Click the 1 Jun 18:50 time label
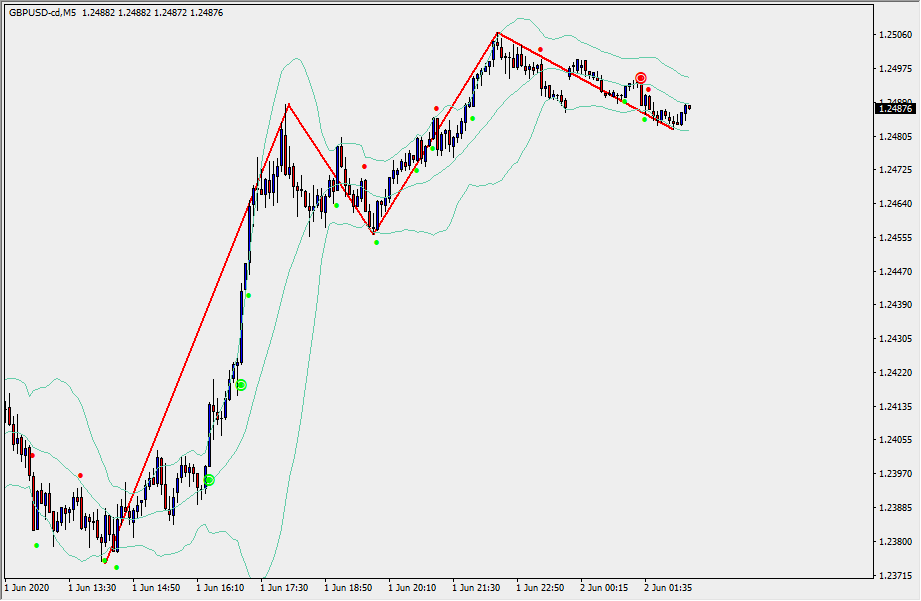This screenshot has width=921, height=601. point(349,589)
